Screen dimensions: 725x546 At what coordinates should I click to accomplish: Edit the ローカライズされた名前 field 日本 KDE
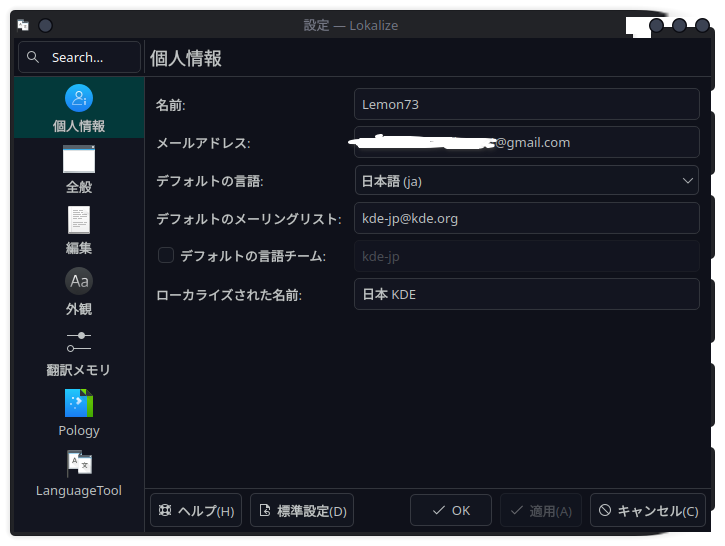[527, 294]
